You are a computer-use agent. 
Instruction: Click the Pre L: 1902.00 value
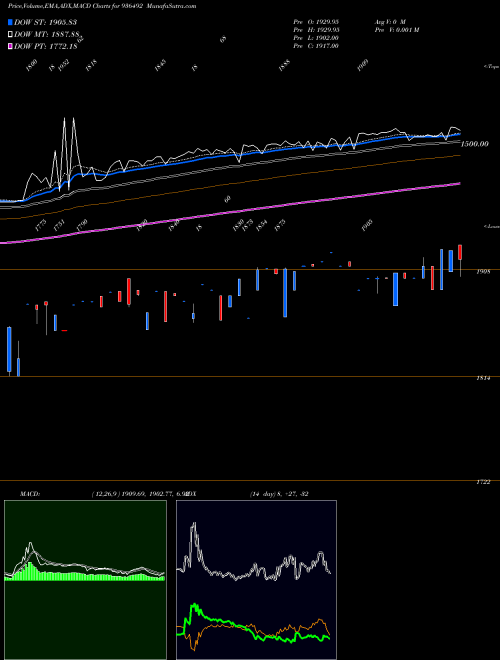click(x=316, y=38)
